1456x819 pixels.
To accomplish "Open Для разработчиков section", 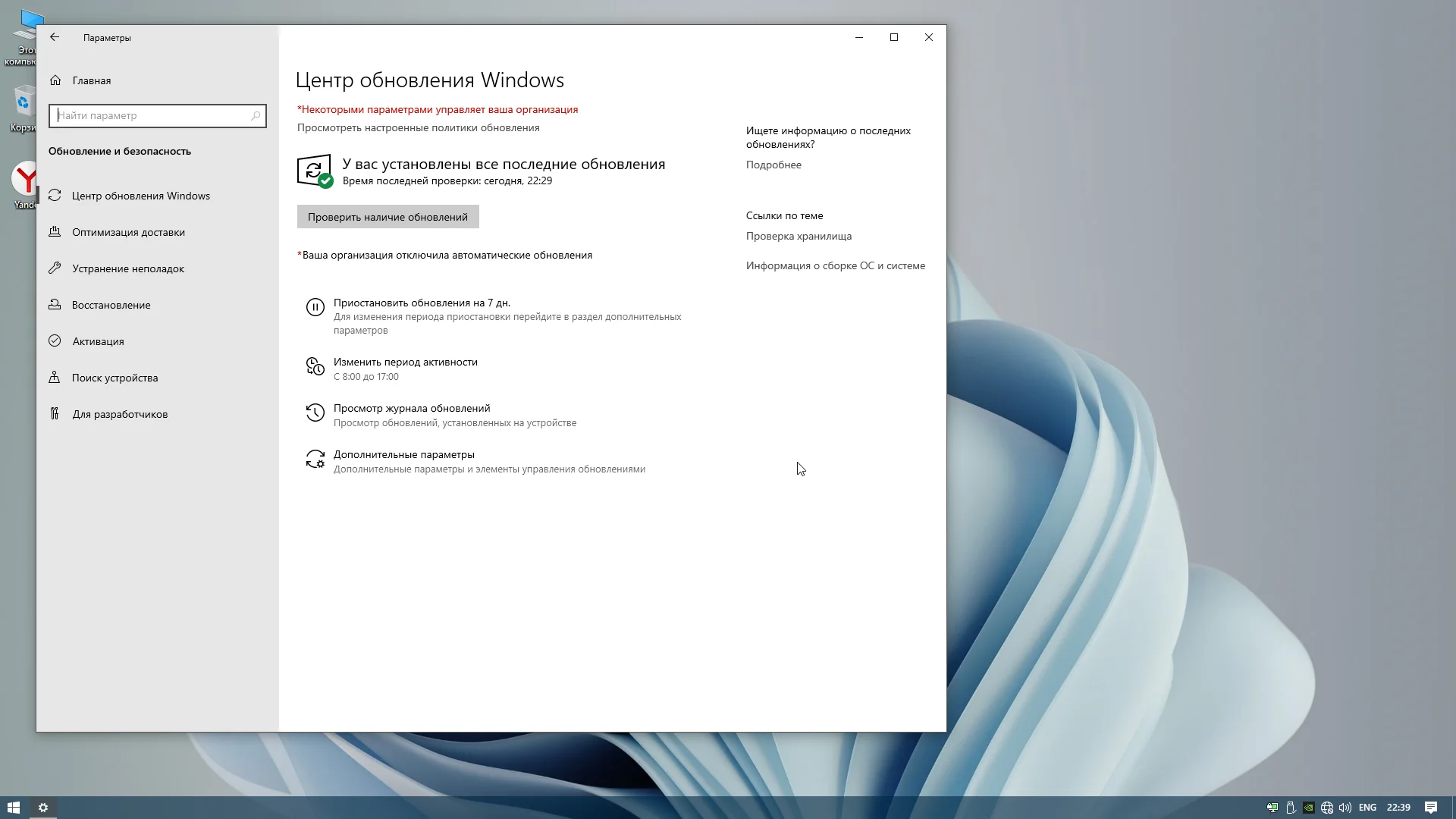I will (x=120, y=414).
